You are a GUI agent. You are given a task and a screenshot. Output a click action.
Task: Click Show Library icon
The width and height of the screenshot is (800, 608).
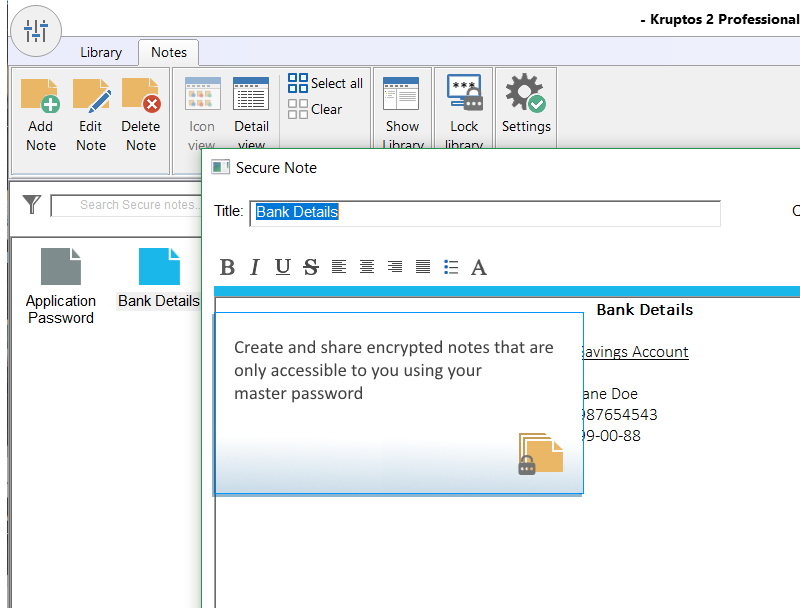(402, 95)
